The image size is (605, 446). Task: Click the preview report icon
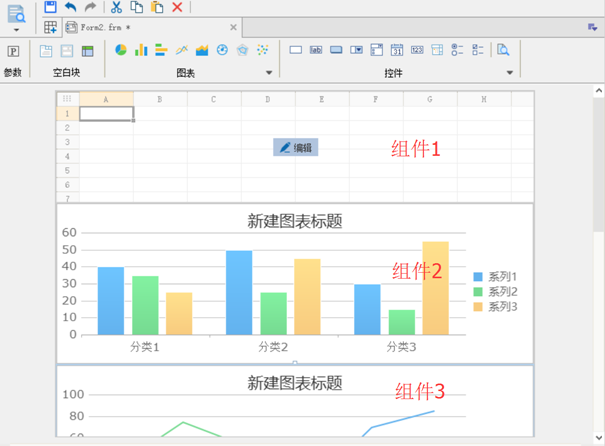pos(16,14)
